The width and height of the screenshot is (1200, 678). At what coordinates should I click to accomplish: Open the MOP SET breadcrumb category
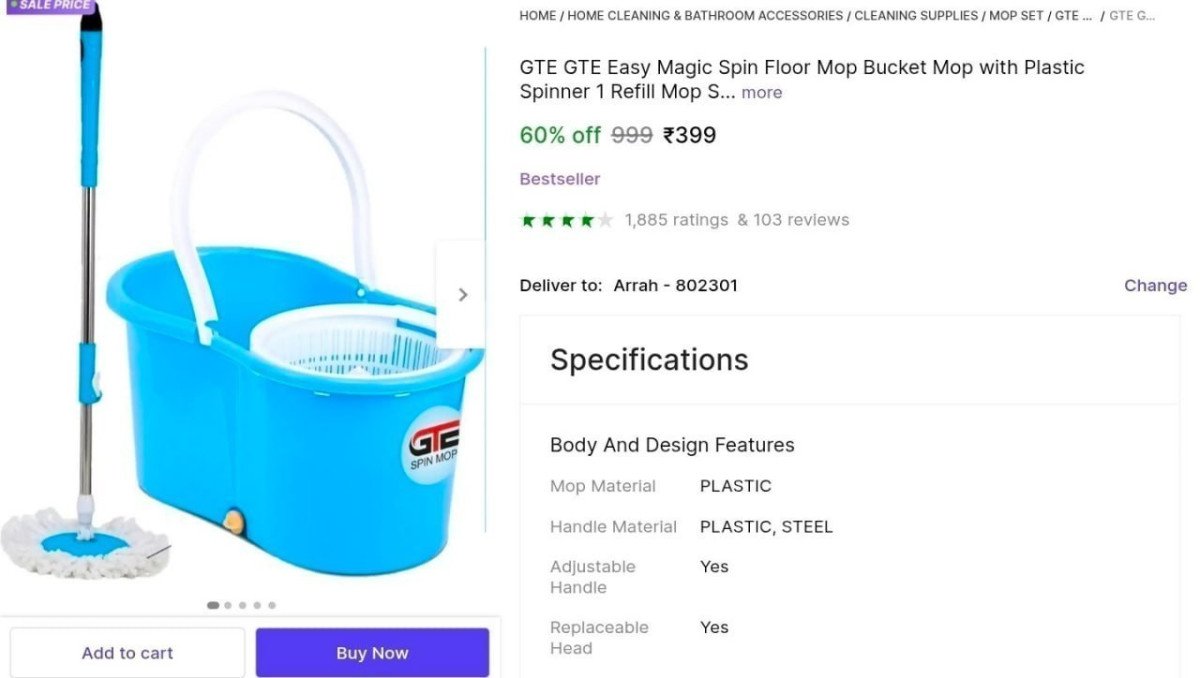[x=1017, y=15]
